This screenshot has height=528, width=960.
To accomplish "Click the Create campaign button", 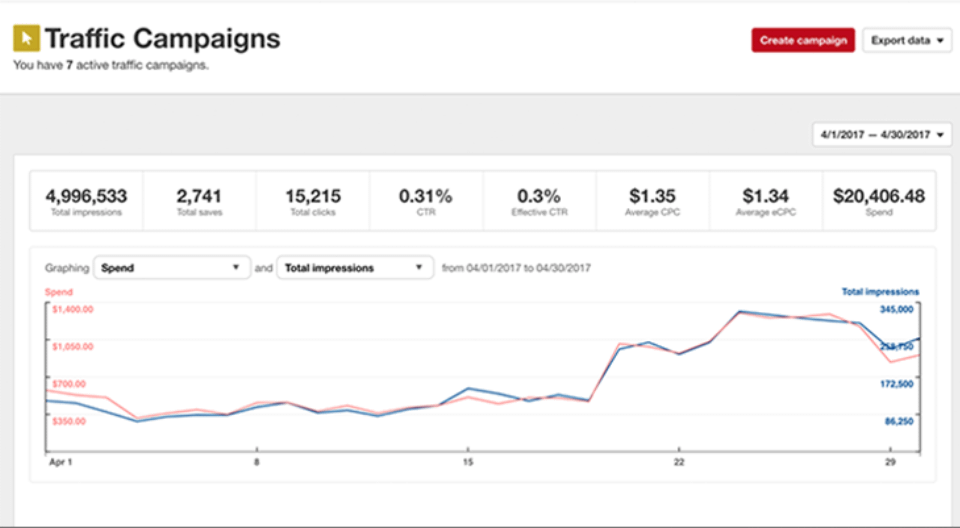I will [803, 40].
